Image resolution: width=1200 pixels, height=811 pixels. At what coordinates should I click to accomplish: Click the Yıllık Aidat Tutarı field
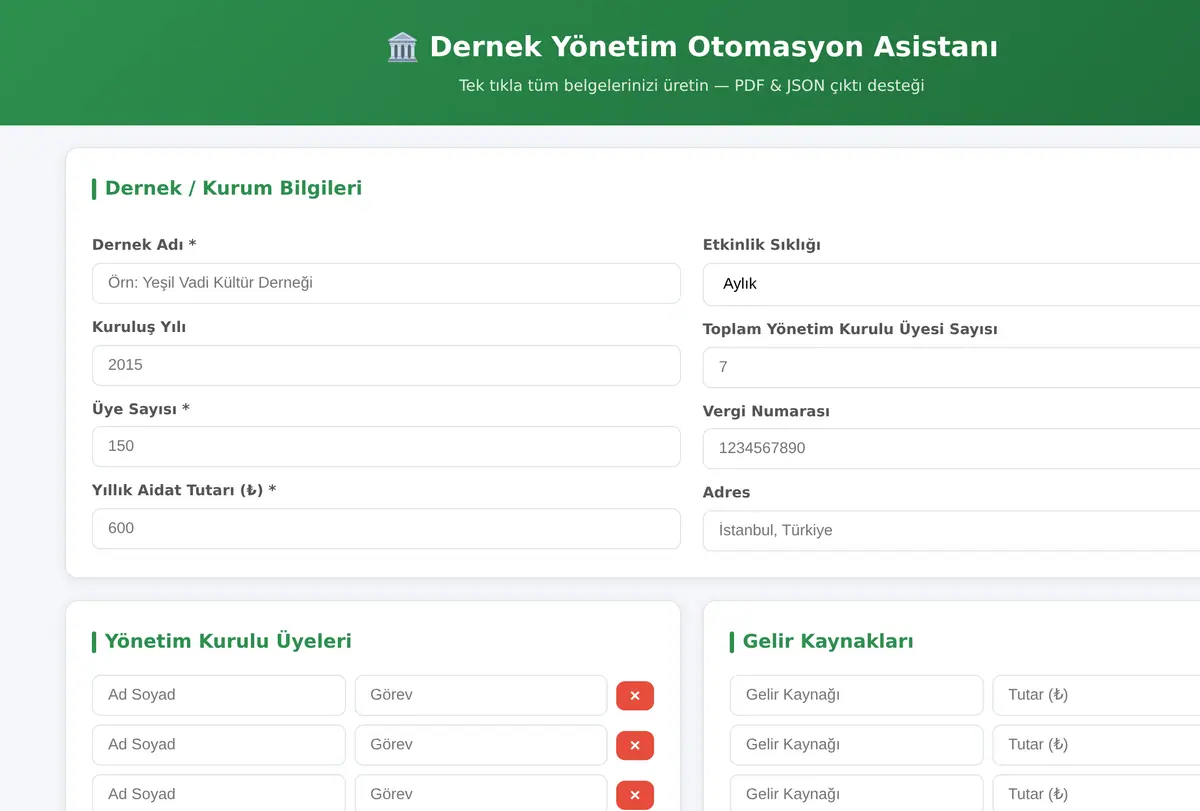pos(386,528)
